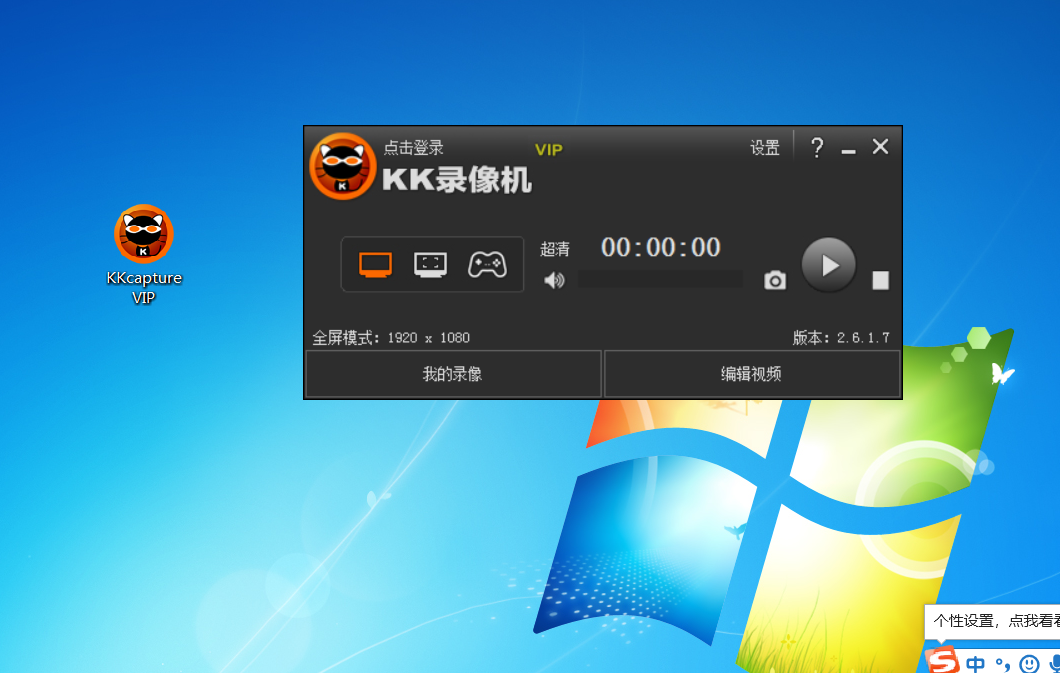The height and width of the screenshot is (673, 1060).
Task: Select region recording mode icon
Action: 431,265
